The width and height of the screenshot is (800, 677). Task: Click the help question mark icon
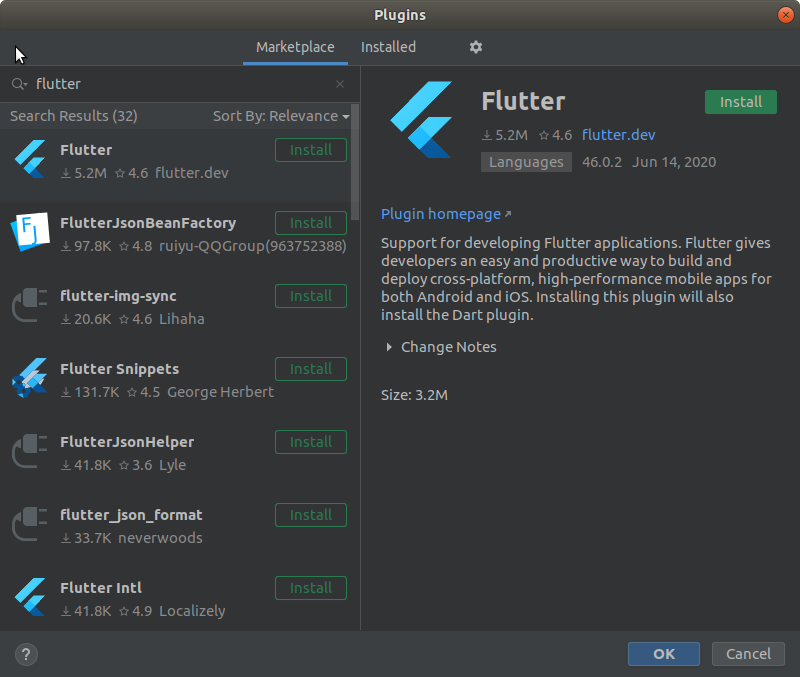(x=25, y=654)
